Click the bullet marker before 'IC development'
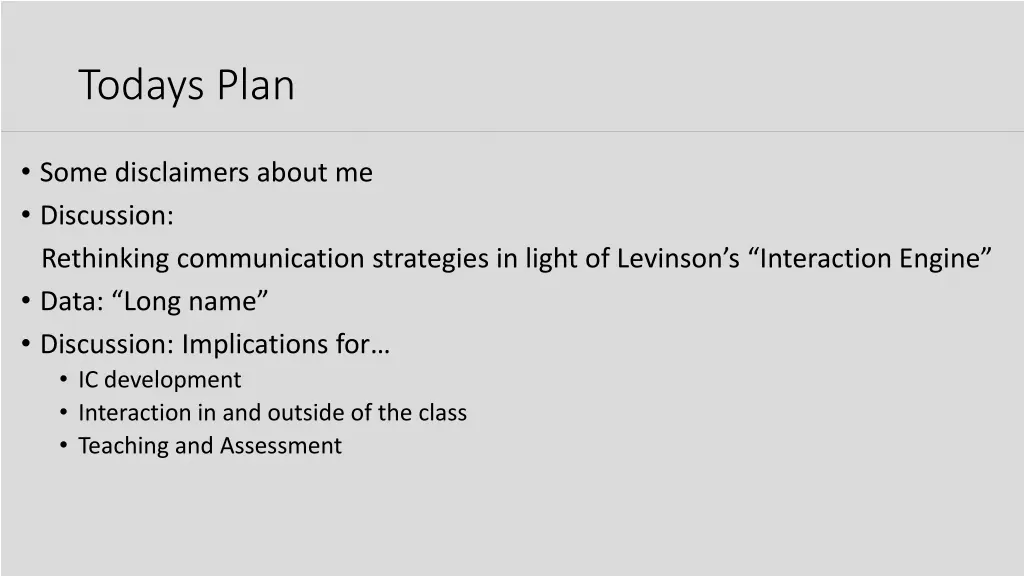Screen dimensions: 1024x576 pyautogui.click(x=63, y=379)
